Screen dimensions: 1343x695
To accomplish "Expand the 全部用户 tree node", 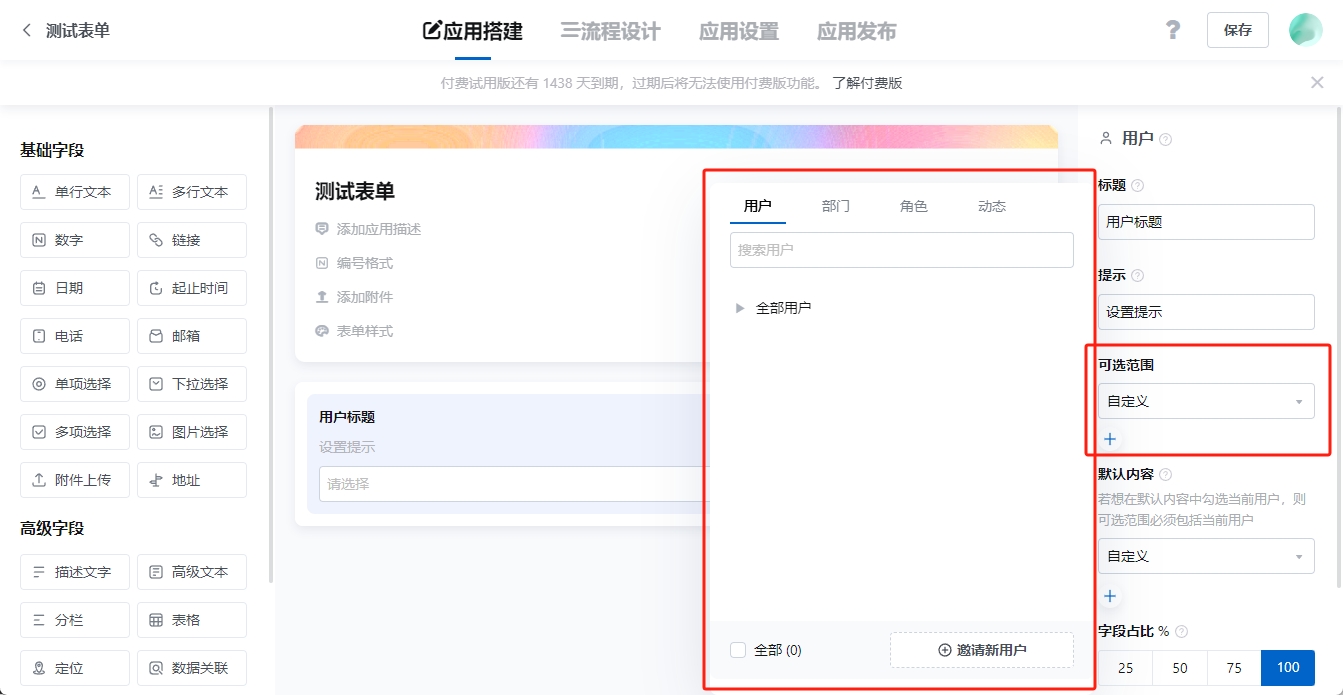I will point(738,307).
